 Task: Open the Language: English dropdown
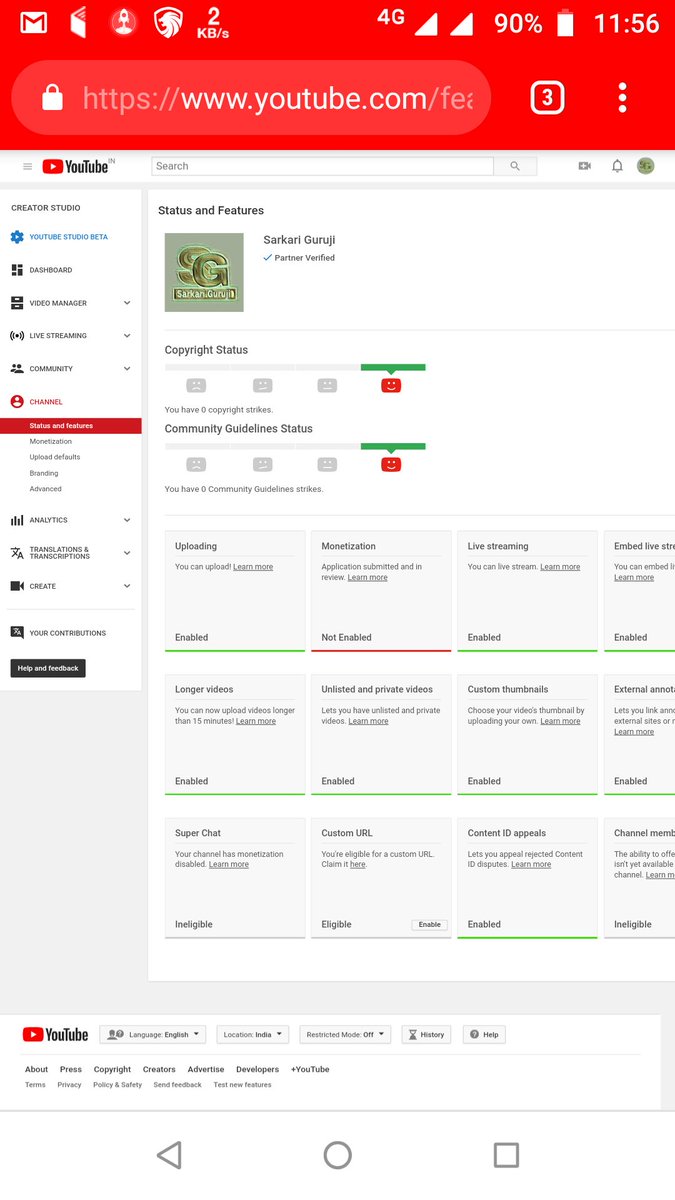coord(153,1035)
